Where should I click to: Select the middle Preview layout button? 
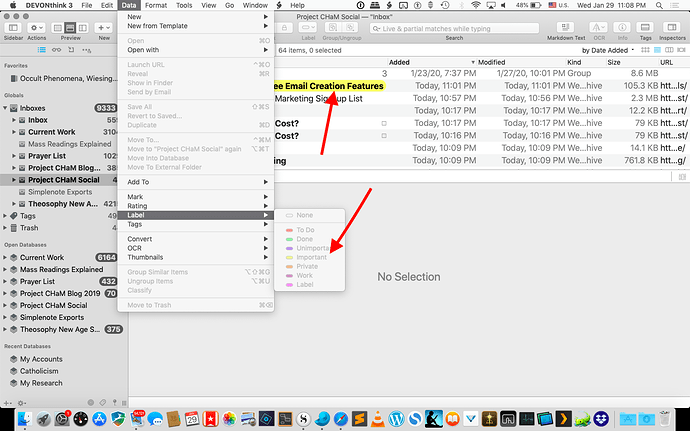coord(70,27)
